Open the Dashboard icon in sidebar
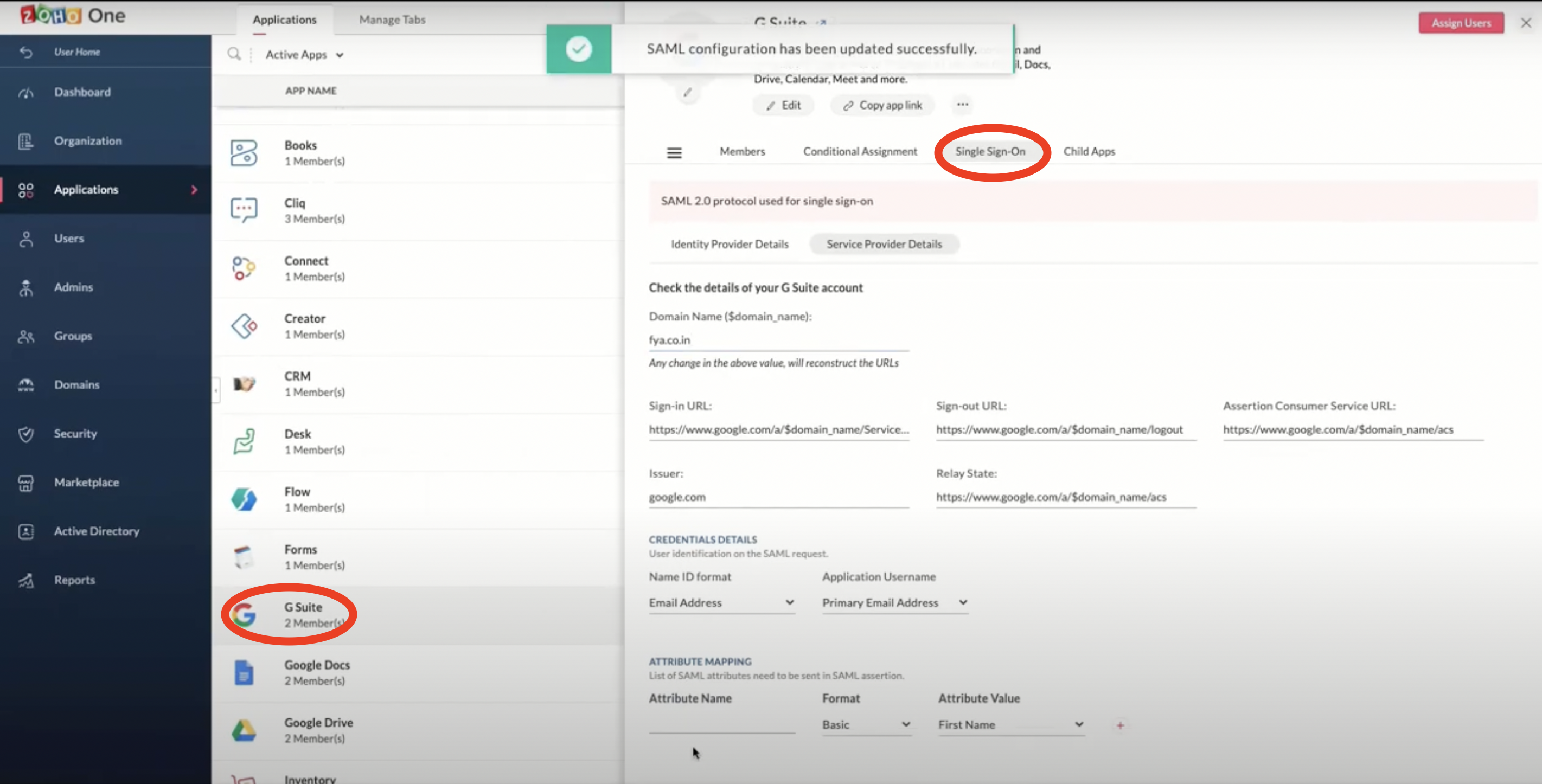The image size is (1542, 784). [25, 92]
